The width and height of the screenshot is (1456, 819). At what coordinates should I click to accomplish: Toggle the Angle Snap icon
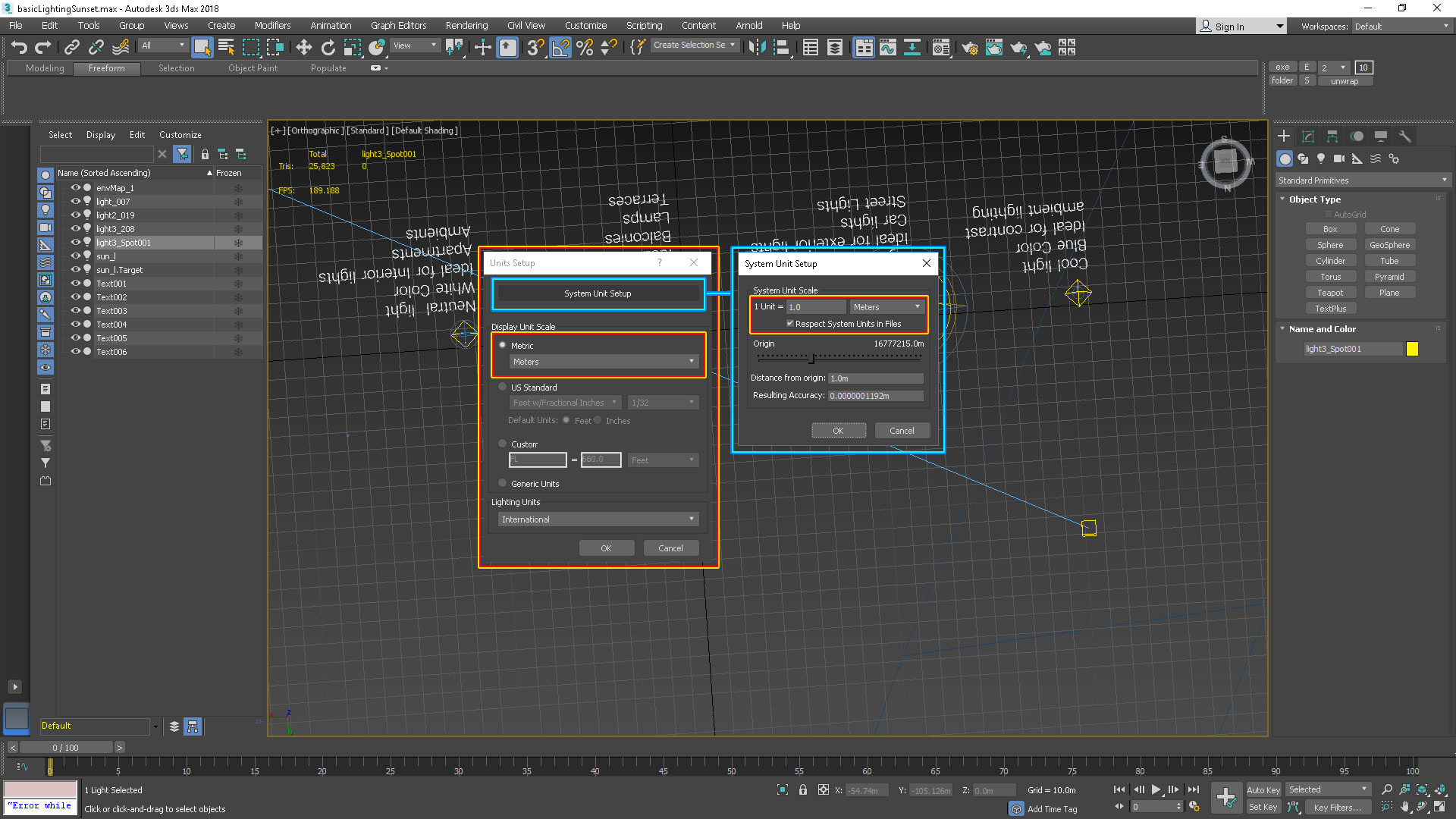coord(560,48)
